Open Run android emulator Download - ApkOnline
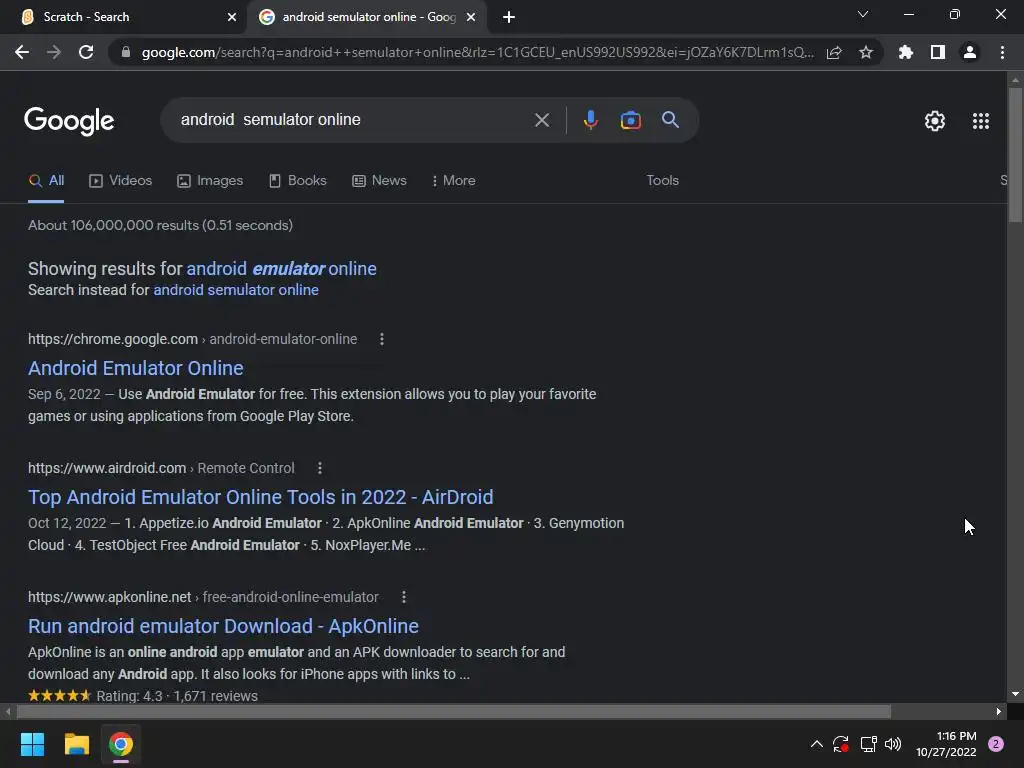The height and width of the screenshot is (768, 1024). [x=223, y=626]
